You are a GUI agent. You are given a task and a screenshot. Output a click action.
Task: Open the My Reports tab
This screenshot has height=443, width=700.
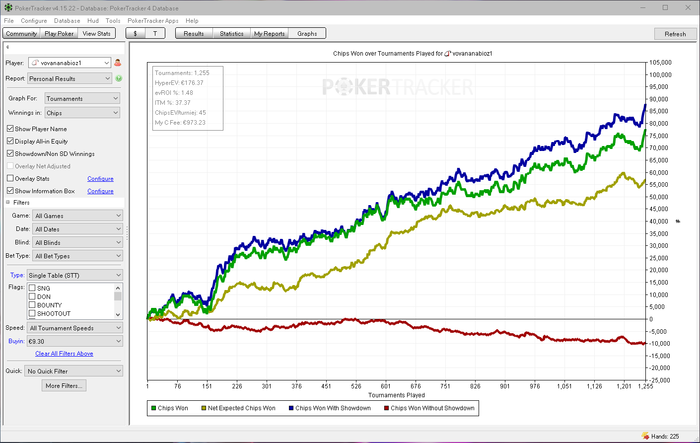tap(269, 33)
